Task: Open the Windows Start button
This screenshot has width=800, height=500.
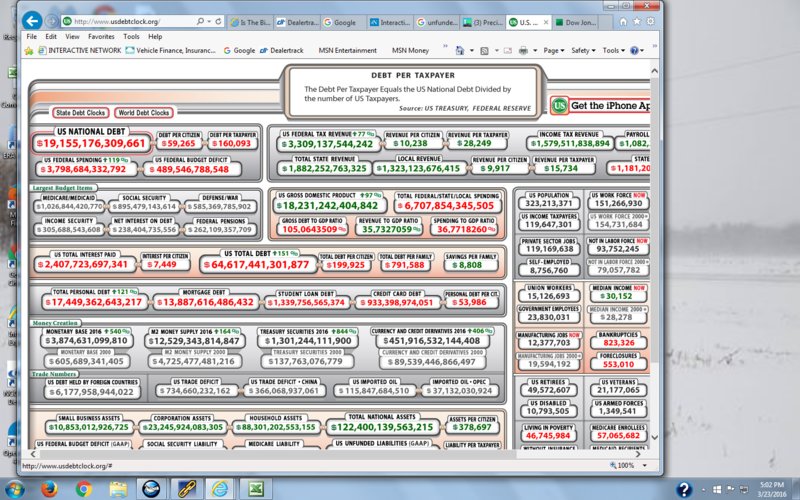Action: point(15,489)
